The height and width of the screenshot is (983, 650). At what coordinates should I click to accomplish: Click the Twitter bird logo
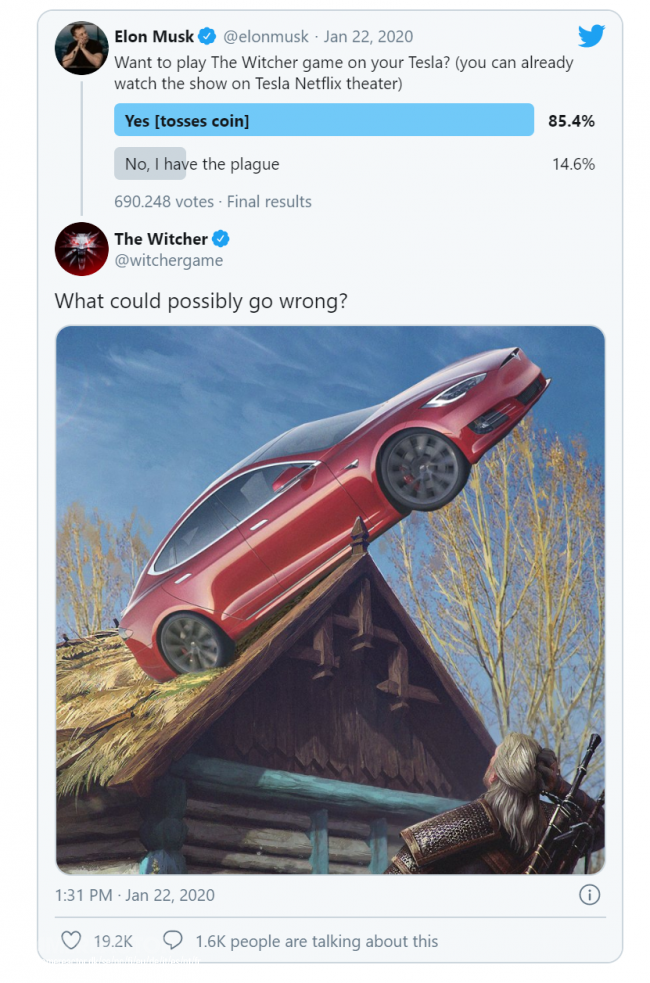click(x=591, y=35)
